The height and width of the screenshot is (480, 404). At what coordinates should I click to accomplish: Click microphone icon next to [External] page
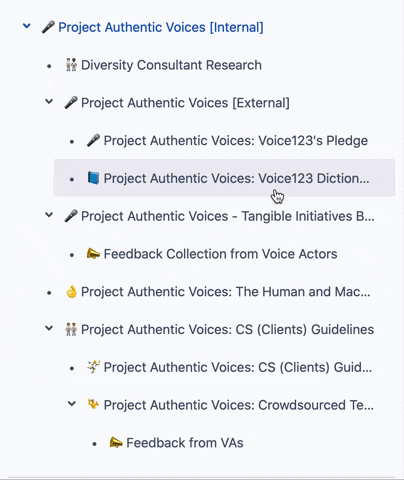(71, 103)
